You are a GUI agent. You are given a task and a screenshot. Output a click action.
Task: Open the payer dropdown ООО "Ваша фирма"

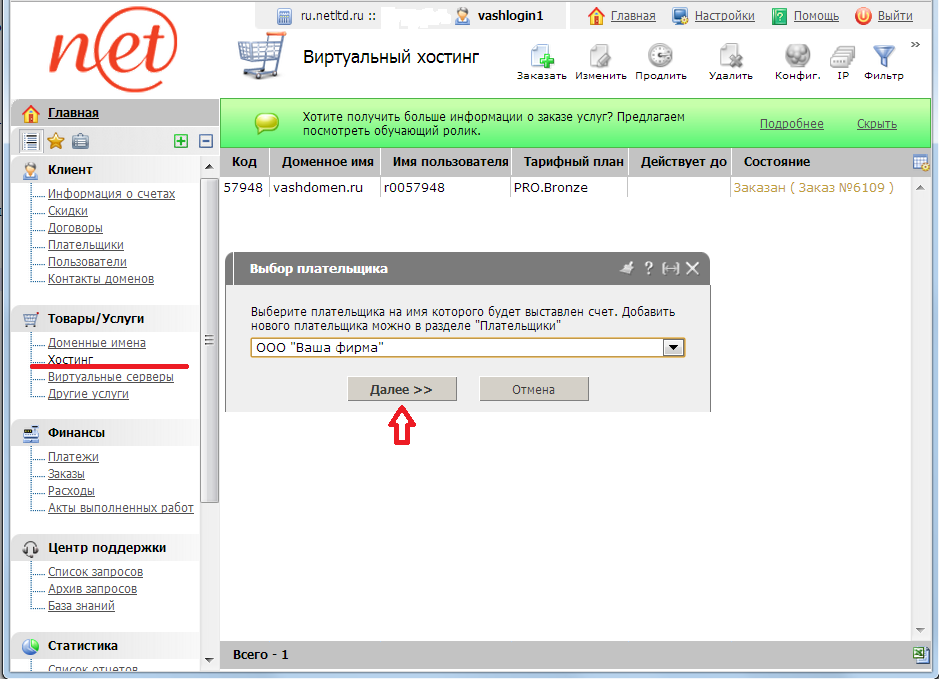click(x=674, y=347)
